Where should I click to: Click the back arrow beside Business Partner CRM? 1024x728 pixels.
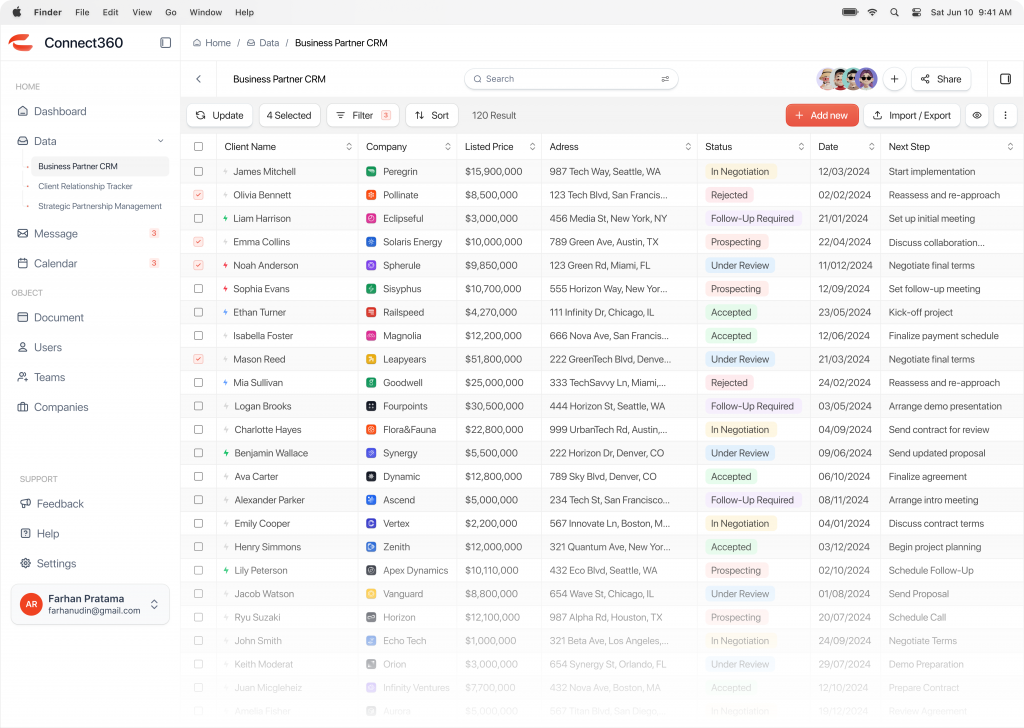coord(198,79)
